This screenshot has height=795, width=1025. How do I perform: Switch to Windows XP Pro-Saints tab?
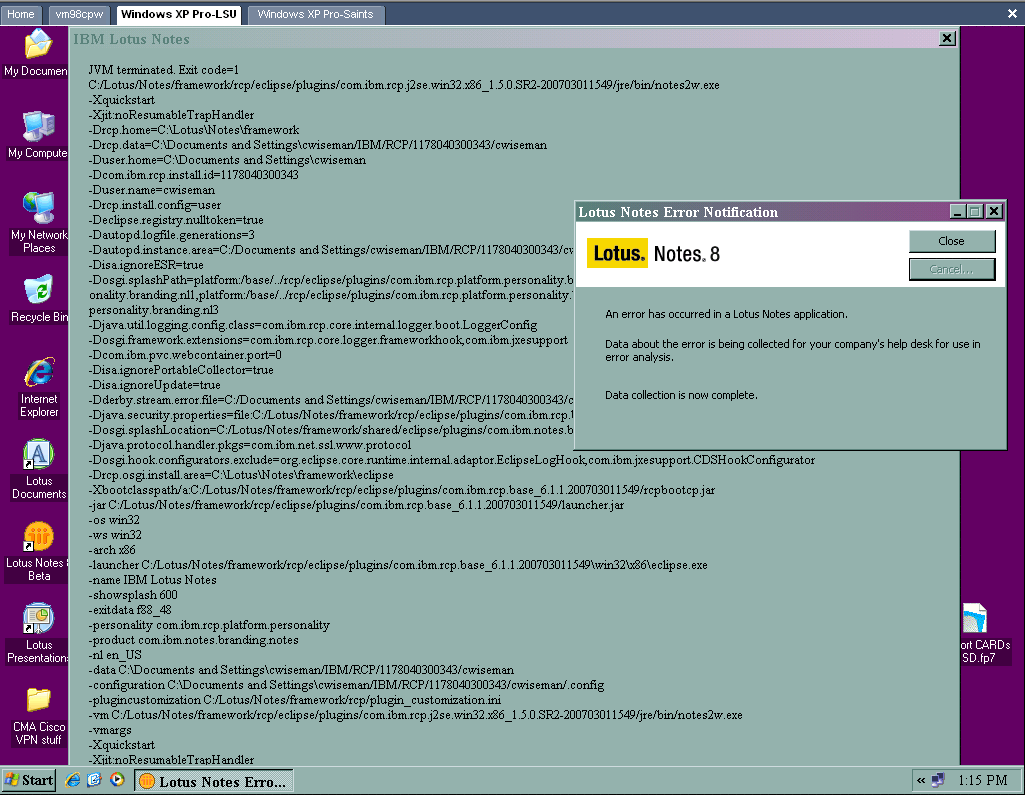pyautogui.click(x=316, y=14)
